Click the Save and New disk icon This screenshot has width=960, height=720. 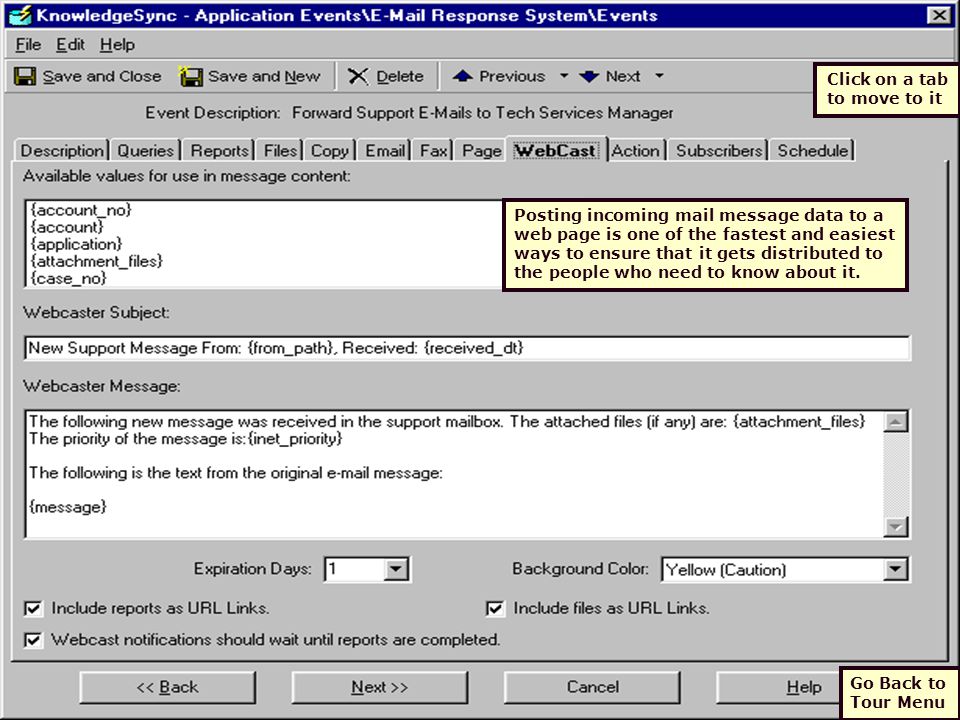190,77
